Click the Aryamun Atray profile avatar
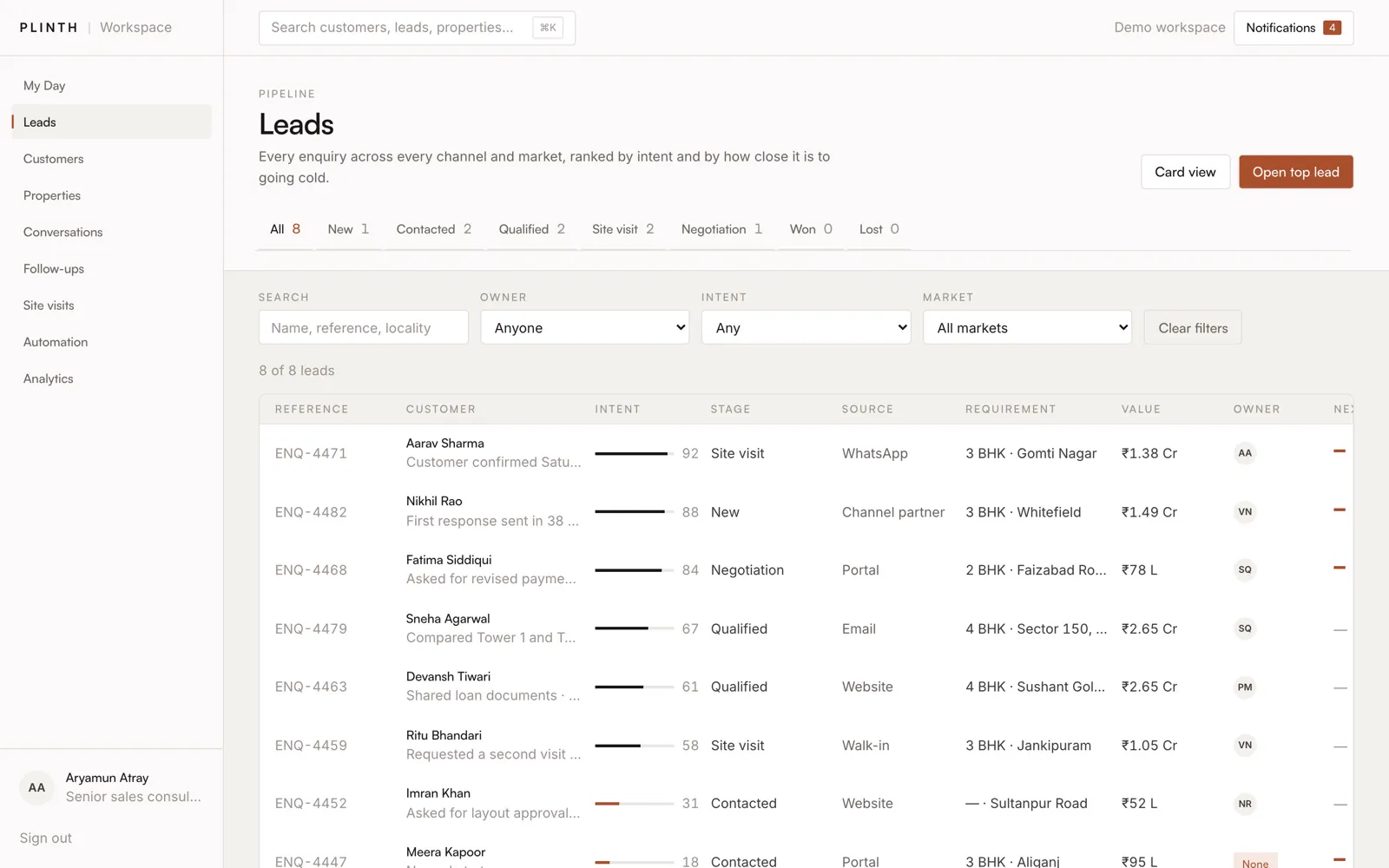The height and width of the screenshot is (868, 1389). 36,787
